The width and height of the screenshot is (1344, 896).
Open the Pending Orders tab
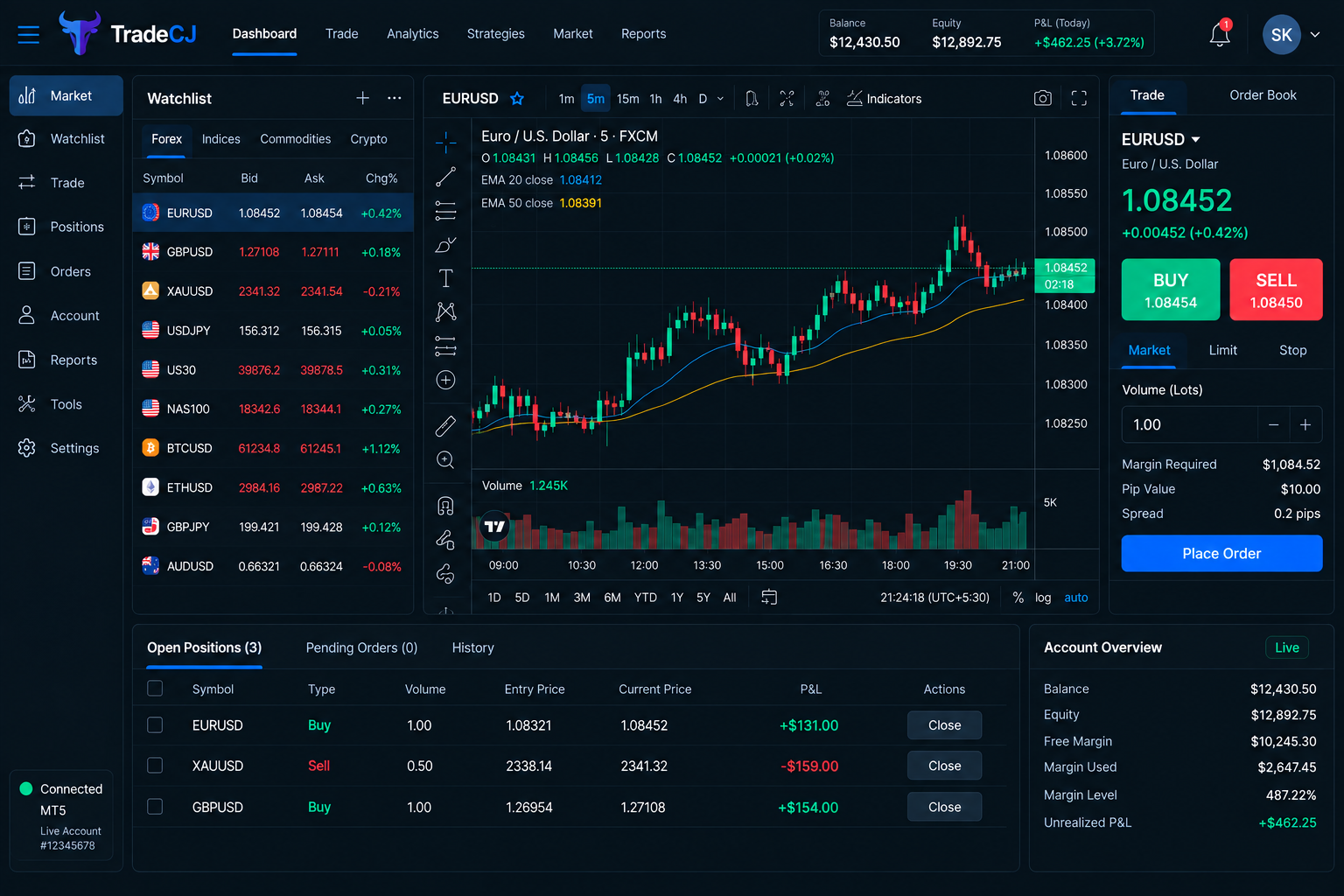coord(361,647)
